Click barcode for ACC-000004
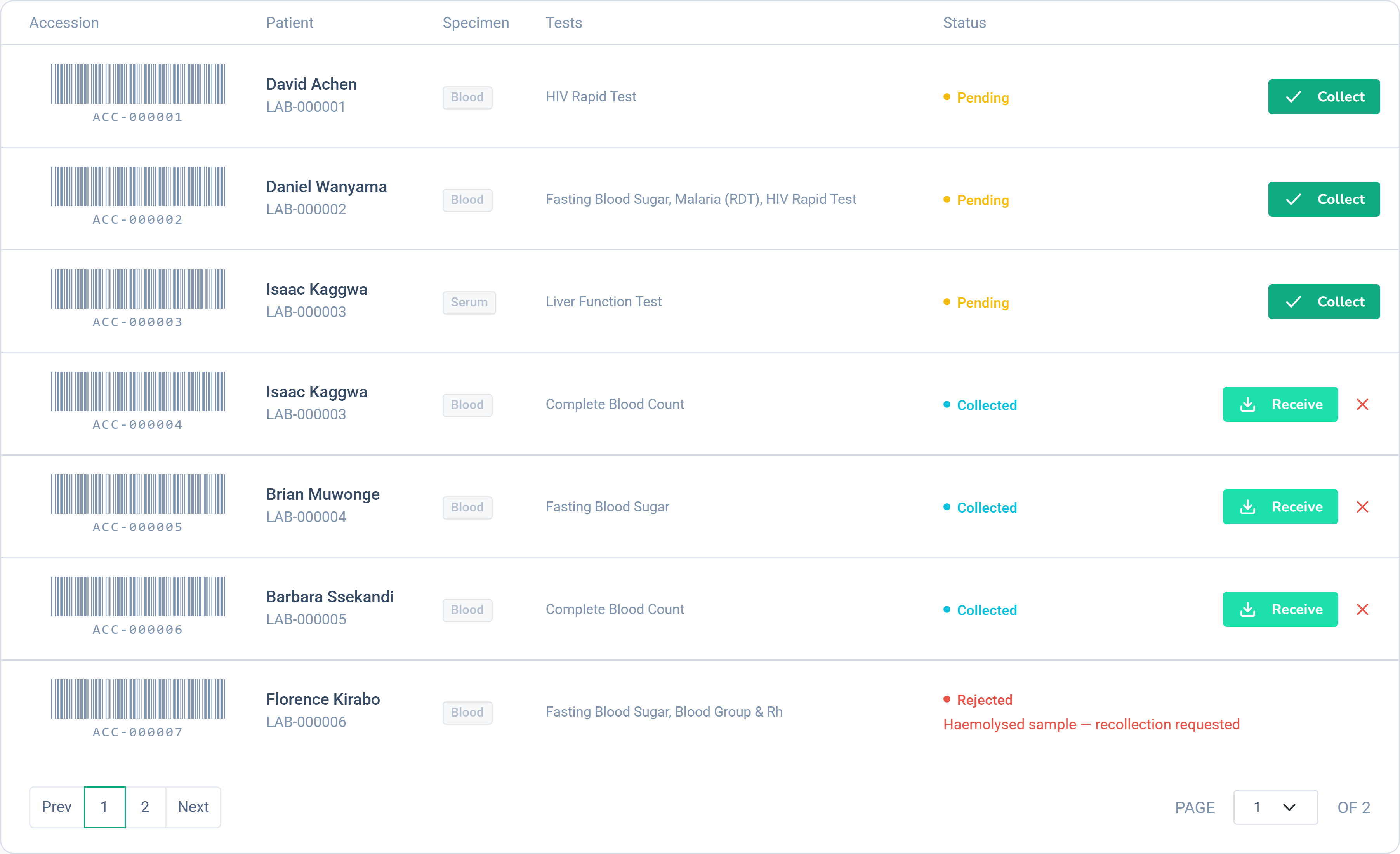 coord(138,392)
